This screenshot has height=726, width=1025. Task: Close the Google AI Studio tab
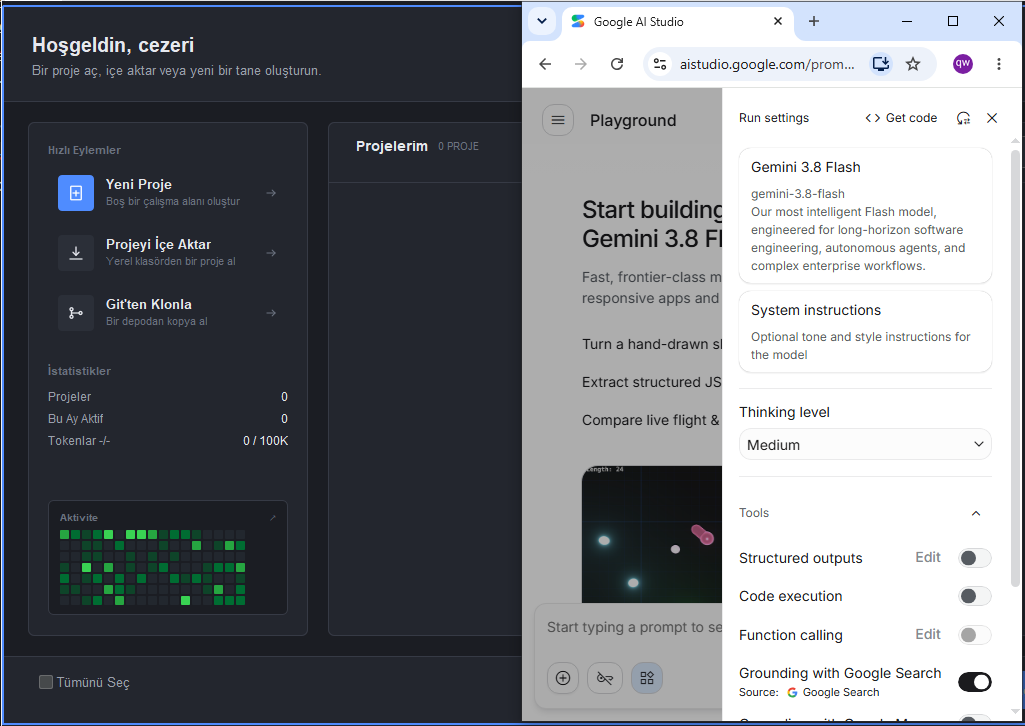[778, 22]
